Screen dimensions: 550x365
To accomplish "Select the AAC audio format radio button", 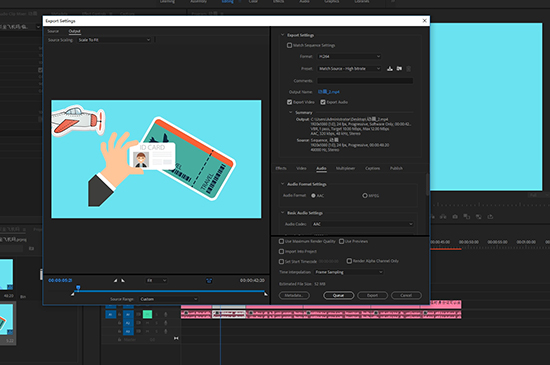I will pos(313,196).
